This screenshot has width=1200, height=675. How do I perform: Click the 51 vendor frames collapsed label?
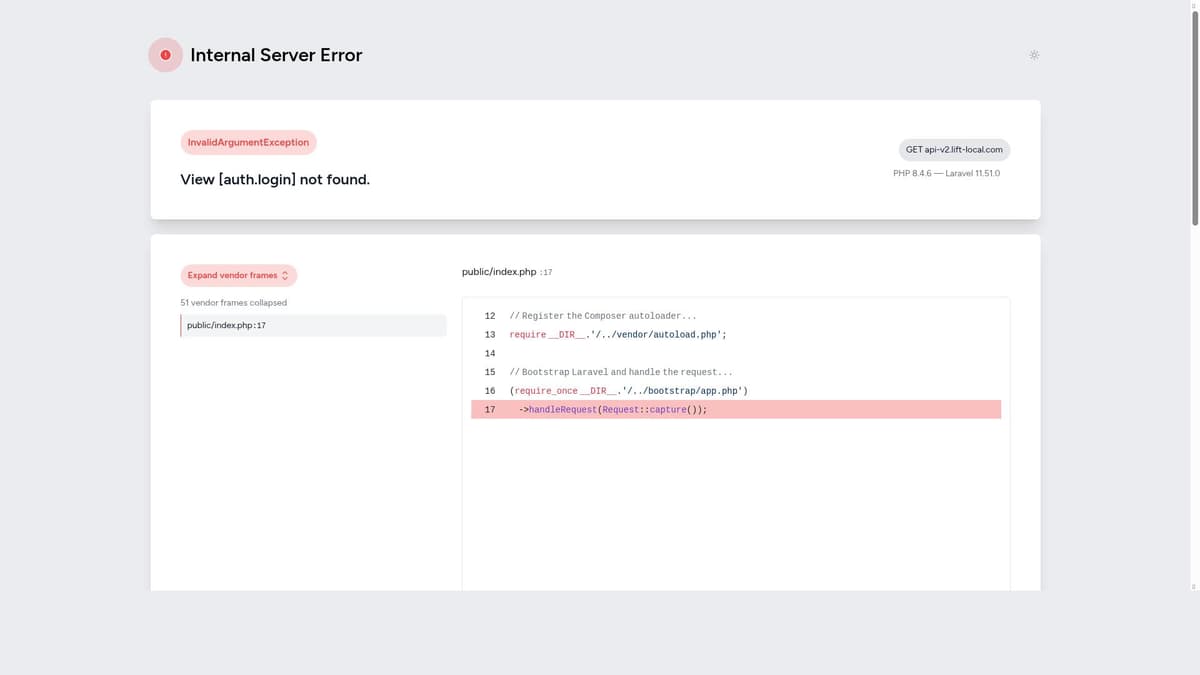(233, 302)
